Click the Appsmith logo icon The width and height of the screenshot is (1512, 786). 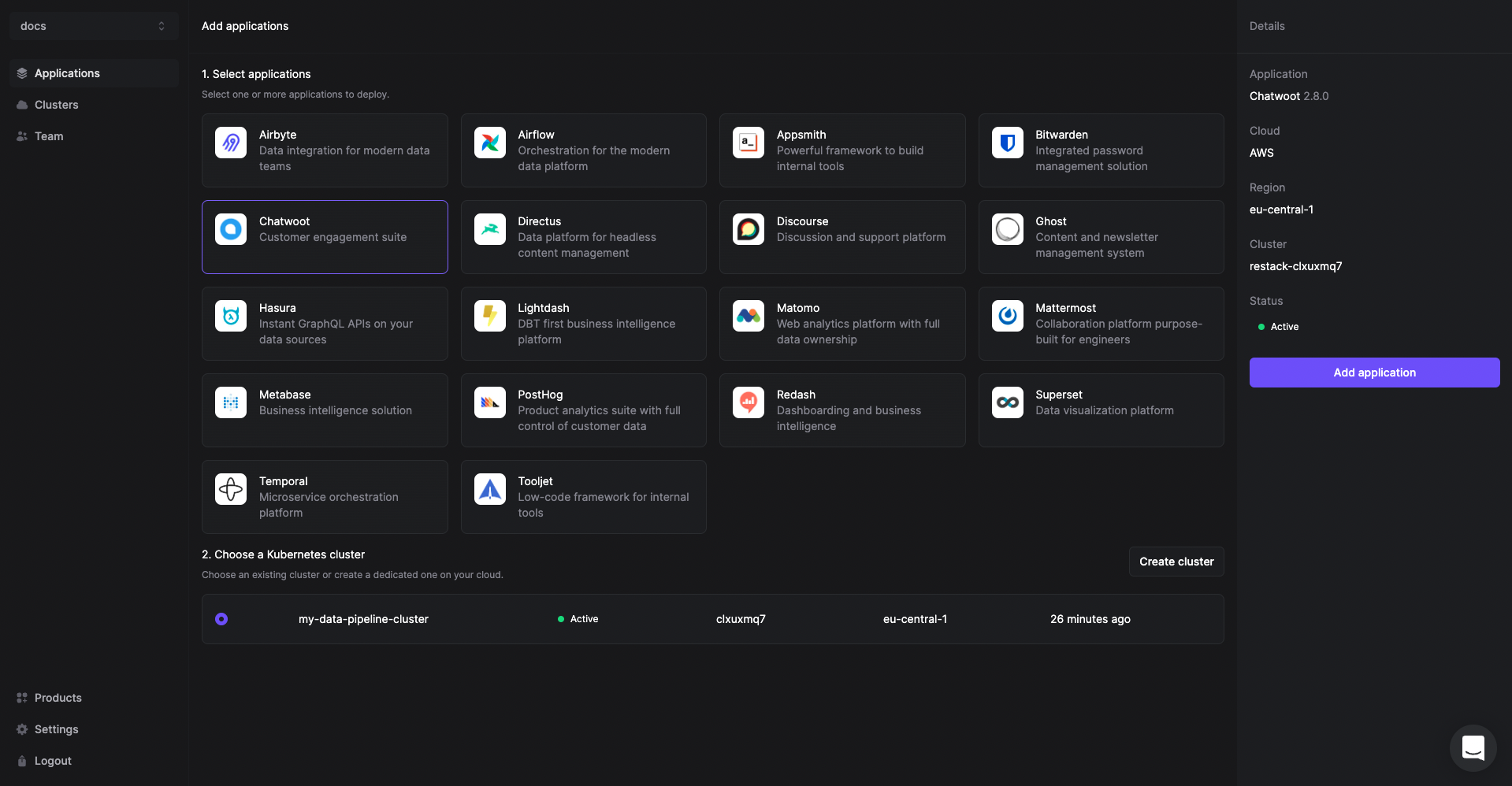[x=749, y=143]
